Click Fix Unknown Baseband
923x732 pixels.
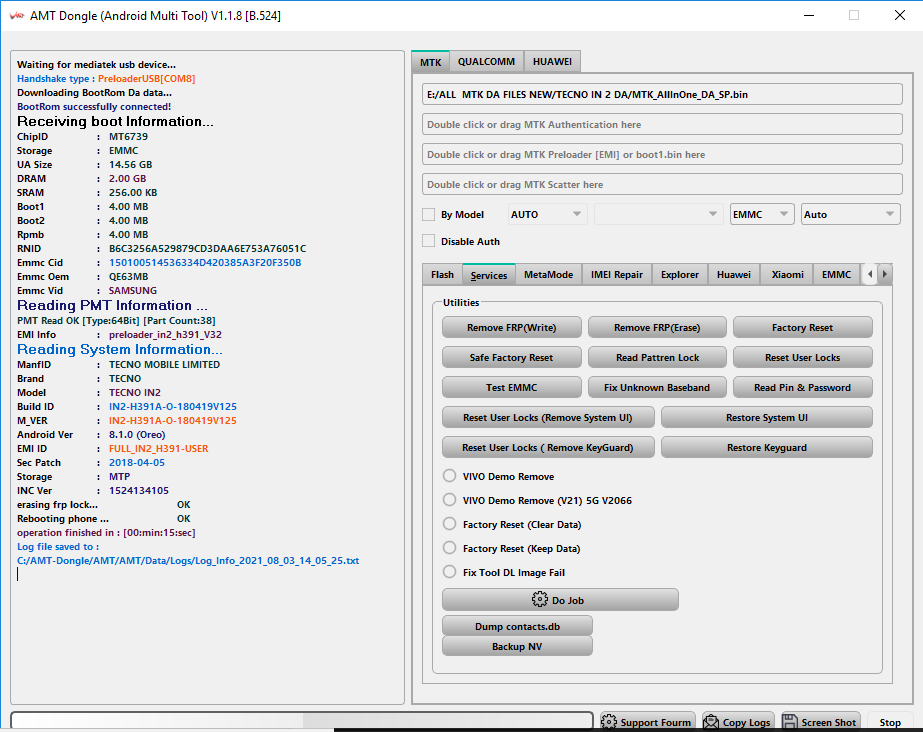tap(657, 387)
